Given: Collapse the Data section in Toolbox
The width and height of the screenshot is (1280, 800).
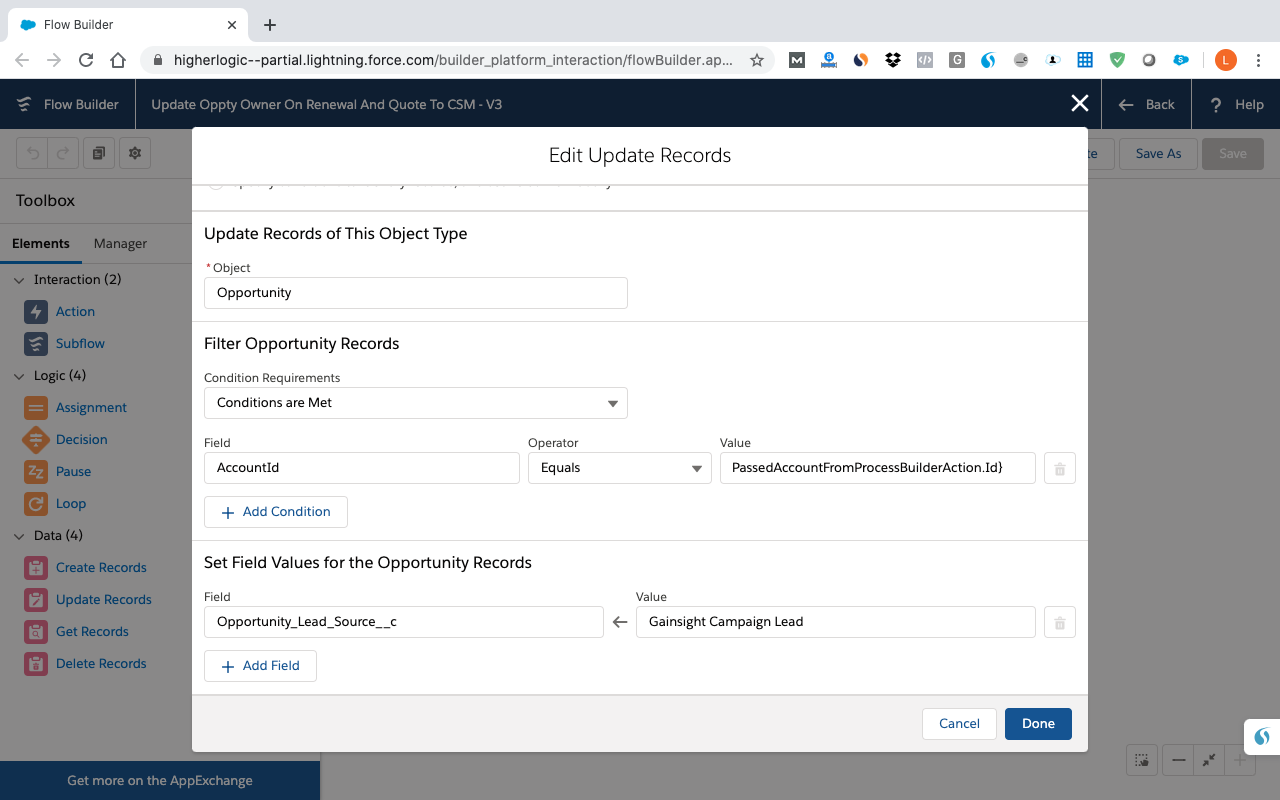Looking at the screenshot, I should click(x=19, y=536).
